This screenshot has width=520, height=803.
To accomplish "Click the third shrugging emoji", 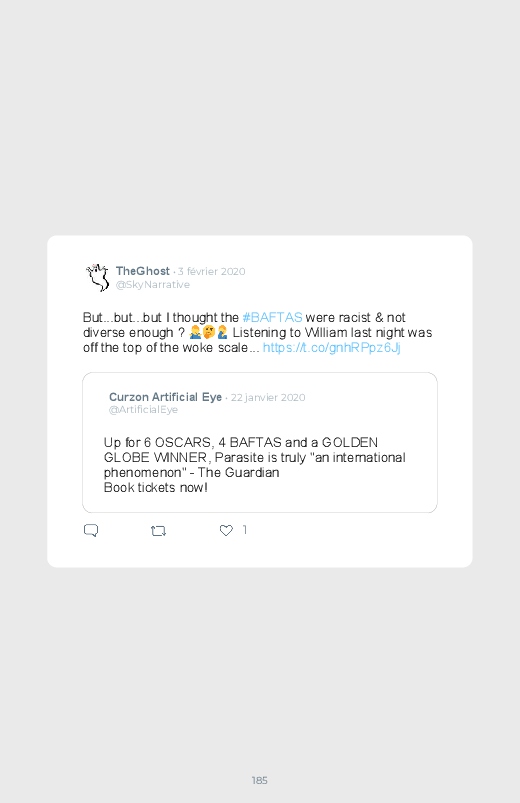I will 222,333.
